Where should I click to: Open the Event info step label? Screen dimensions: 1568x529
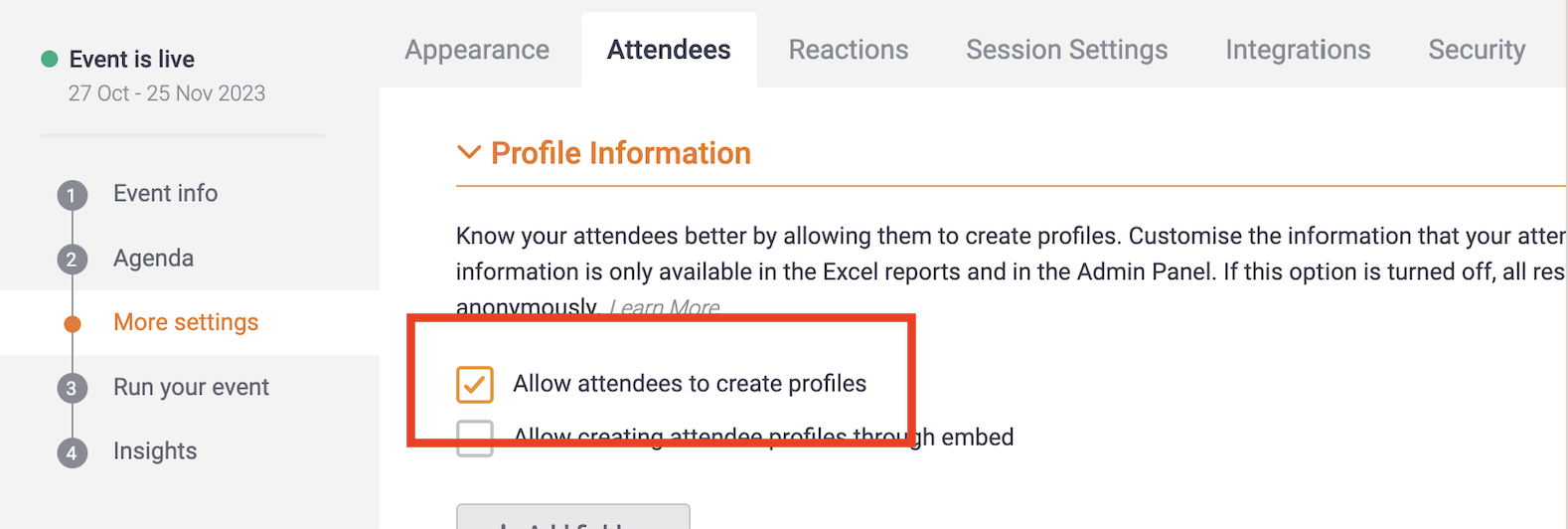pyautogui.click(x=165, y=194)
